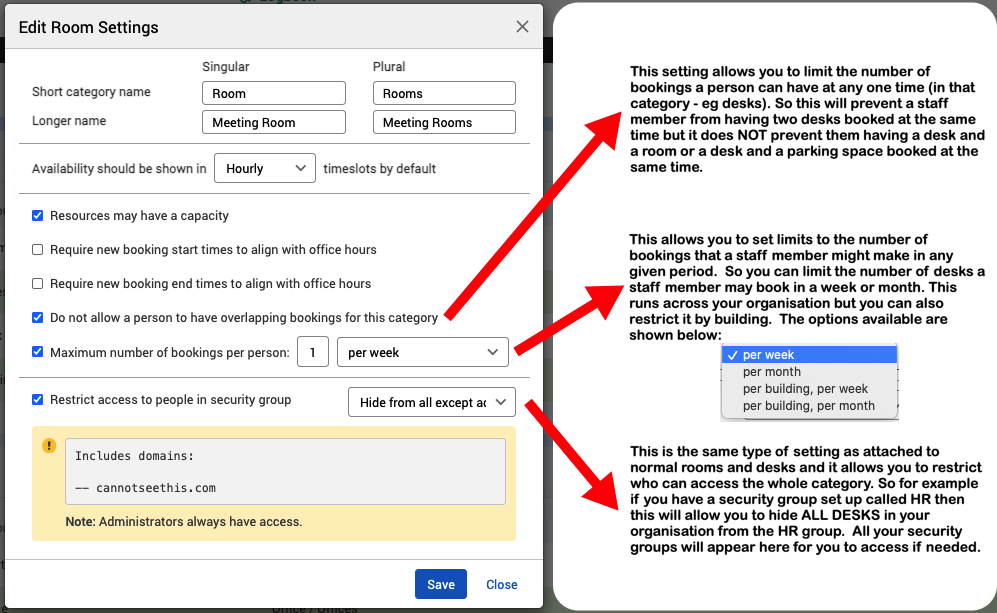
Task: Click the singular short name field 'Room'
Action: [273, 94]
